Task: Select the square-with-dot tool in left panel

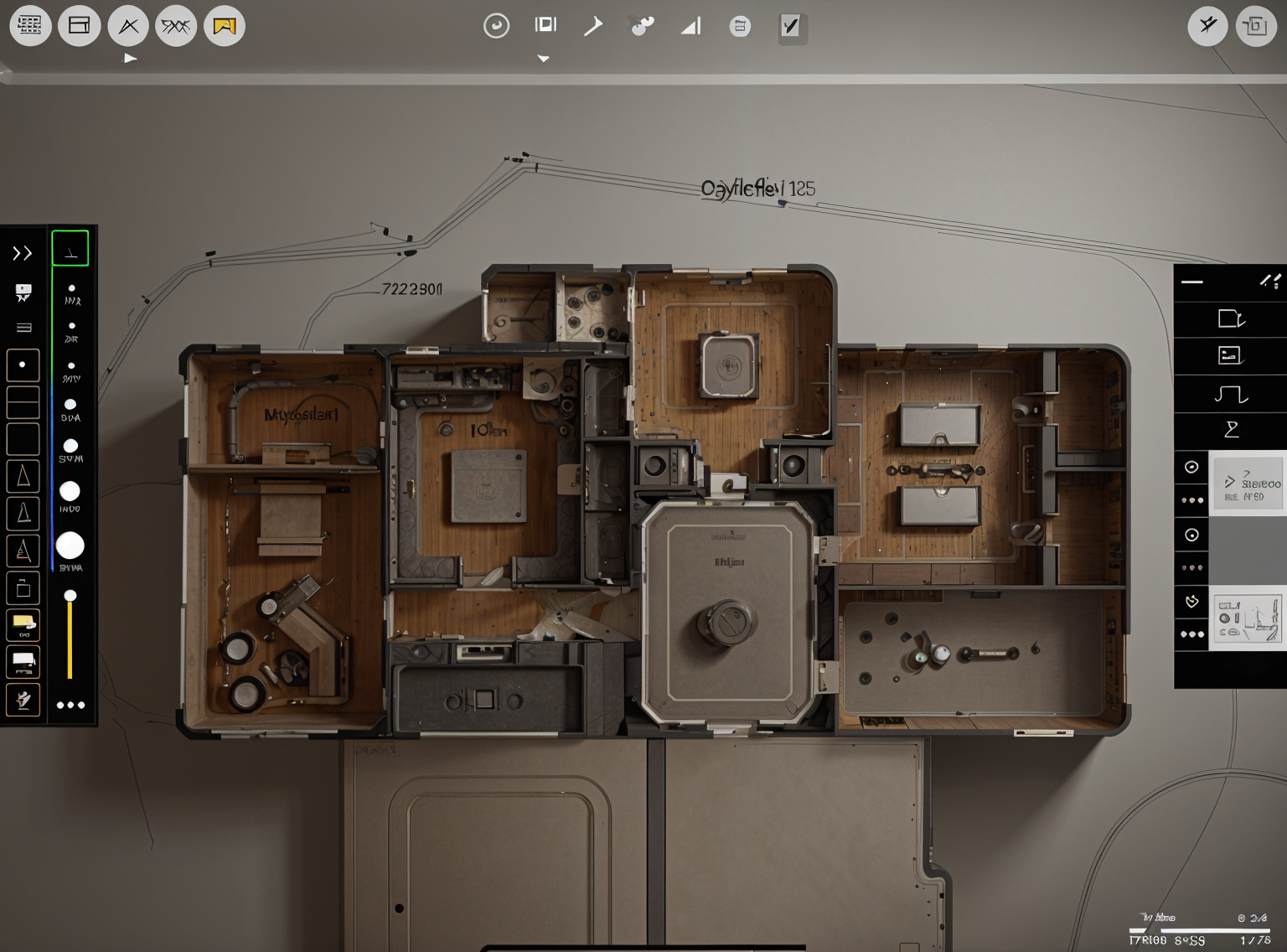Action: (x=23, y=365)
